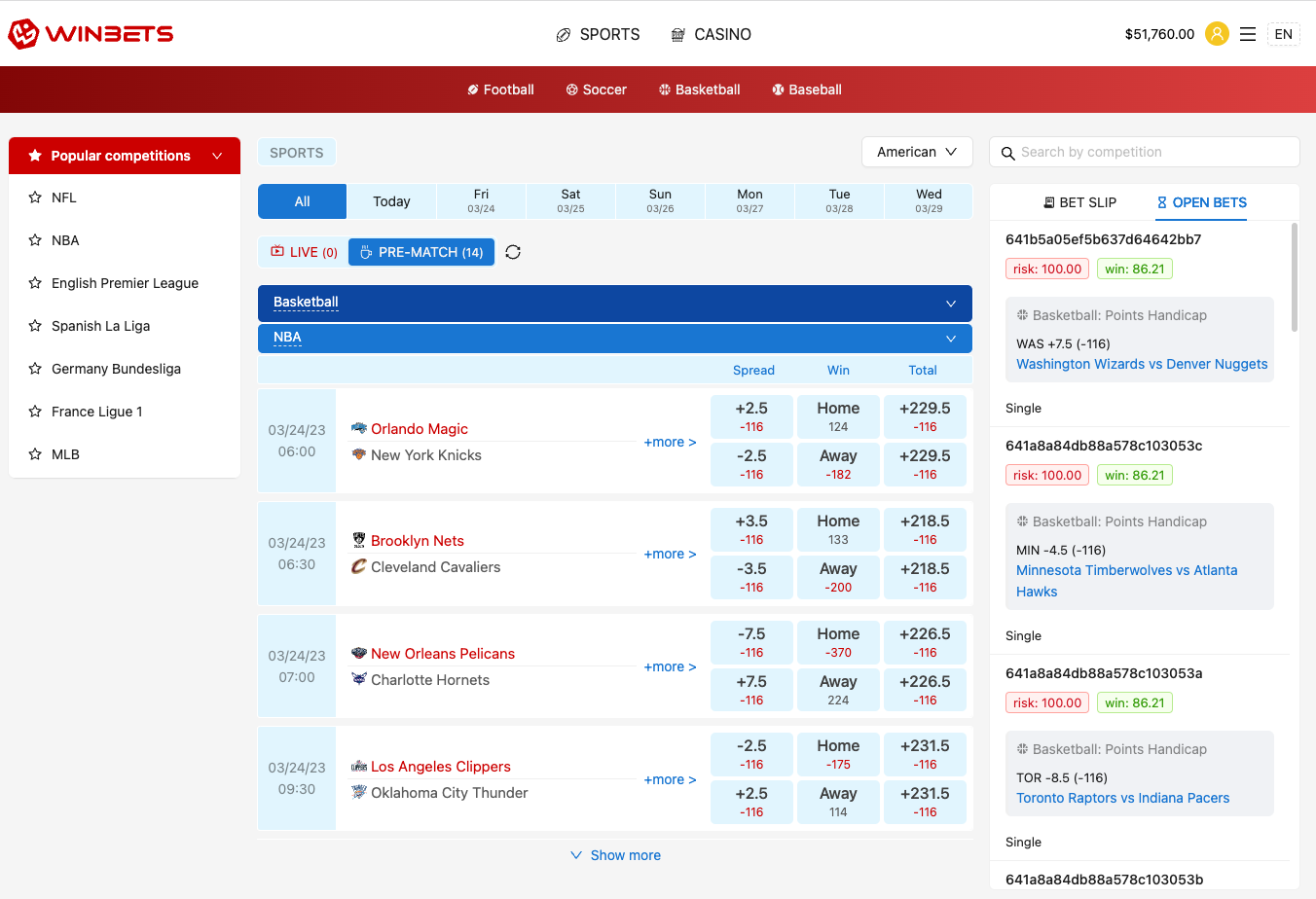Image resolution: width=1316 pixels, height=899 pixels.
Task: Select the Mon 03/27 date tab
Action: (x=749, y=201)
